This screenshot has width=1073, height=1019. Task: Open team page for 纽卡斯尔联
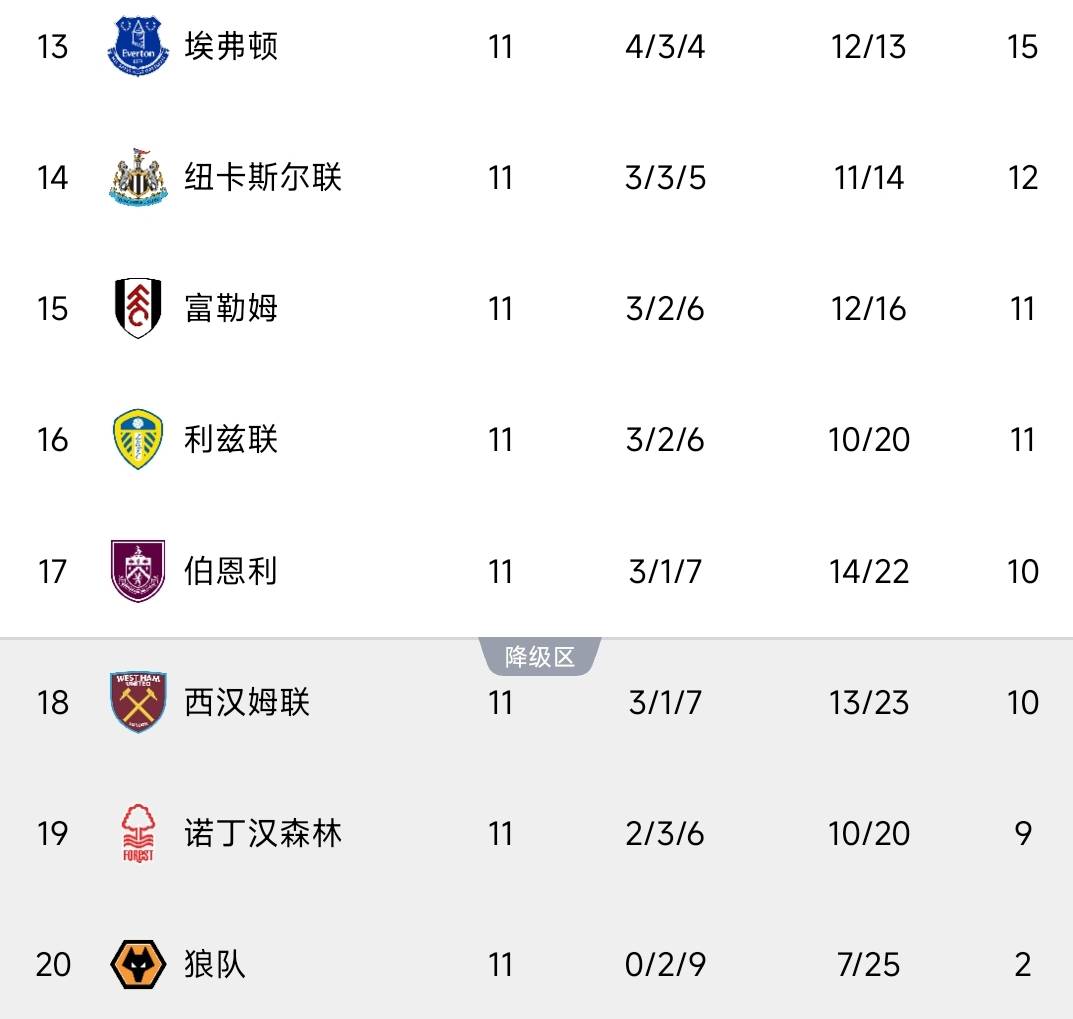coord(263,178)
